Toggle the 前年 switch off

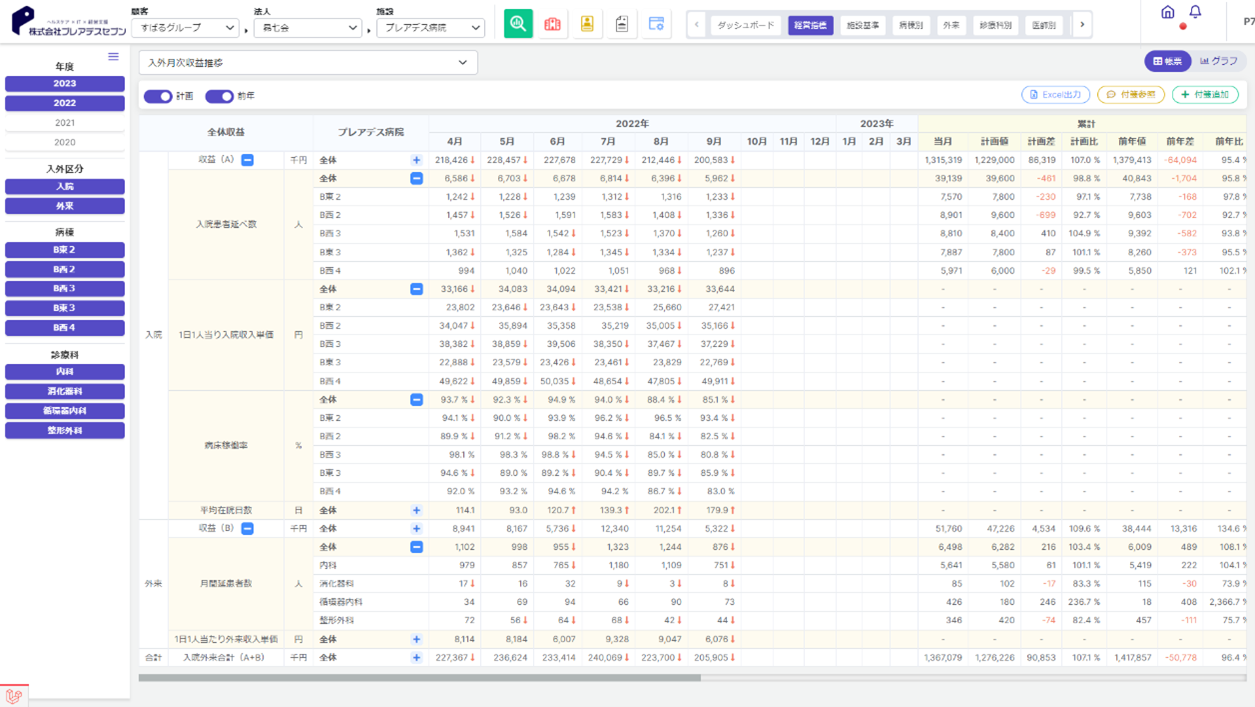click(219, 96)
